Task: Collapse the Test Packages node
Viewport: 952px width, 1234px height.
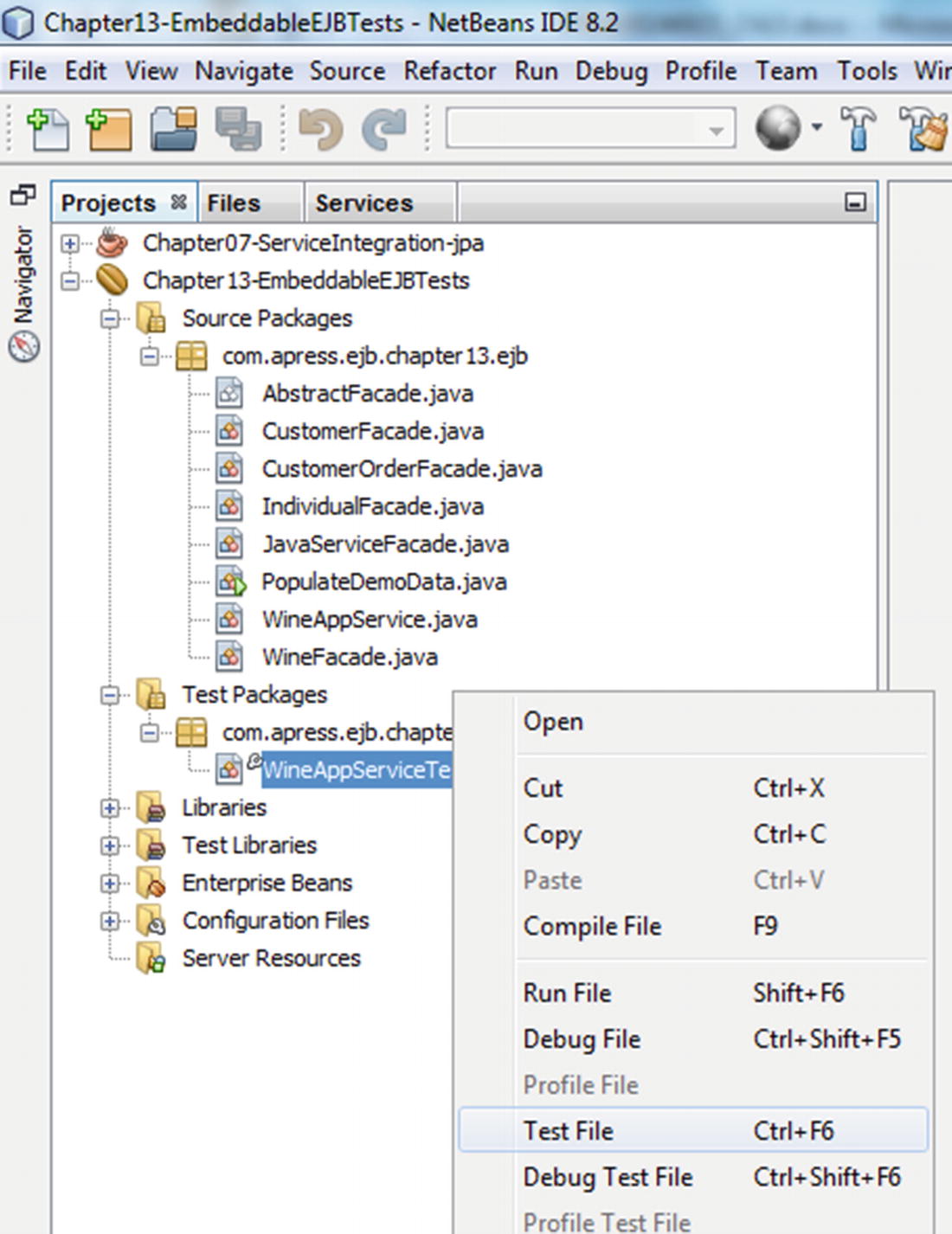Action: coord(110,695)
